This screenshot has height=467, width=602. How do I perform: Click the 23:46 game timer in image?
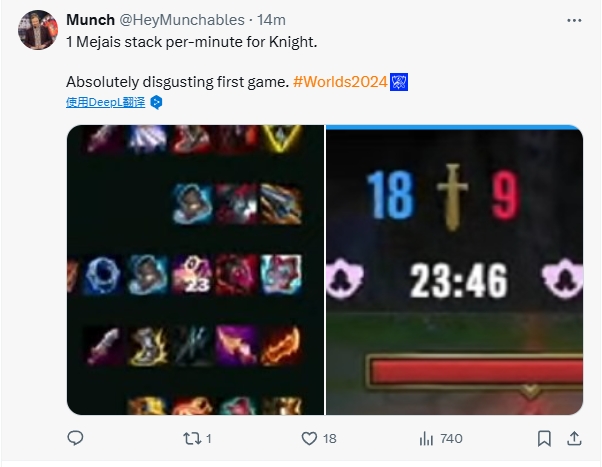pos(459,281)
